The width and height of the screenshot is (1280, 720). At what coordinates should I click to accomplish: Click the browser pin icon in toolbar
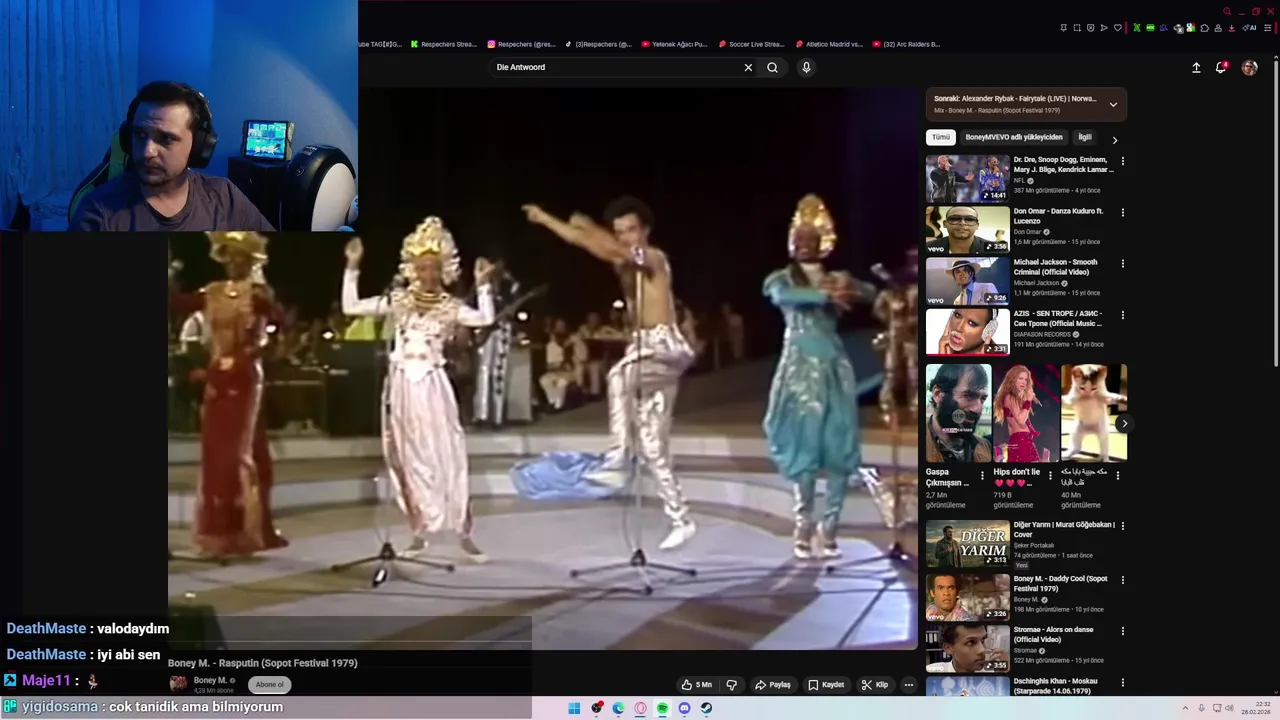pos(1064,28)
